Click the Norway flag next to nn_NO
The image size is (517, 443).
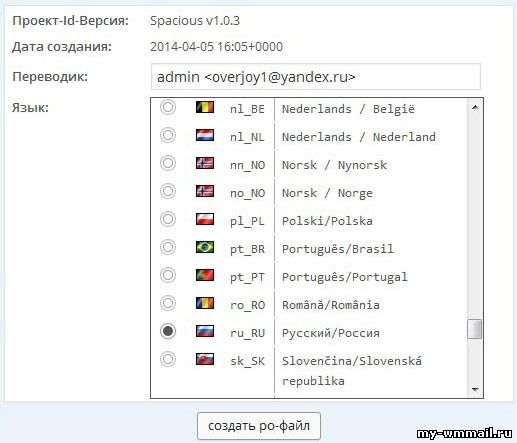tap(205, 163)
